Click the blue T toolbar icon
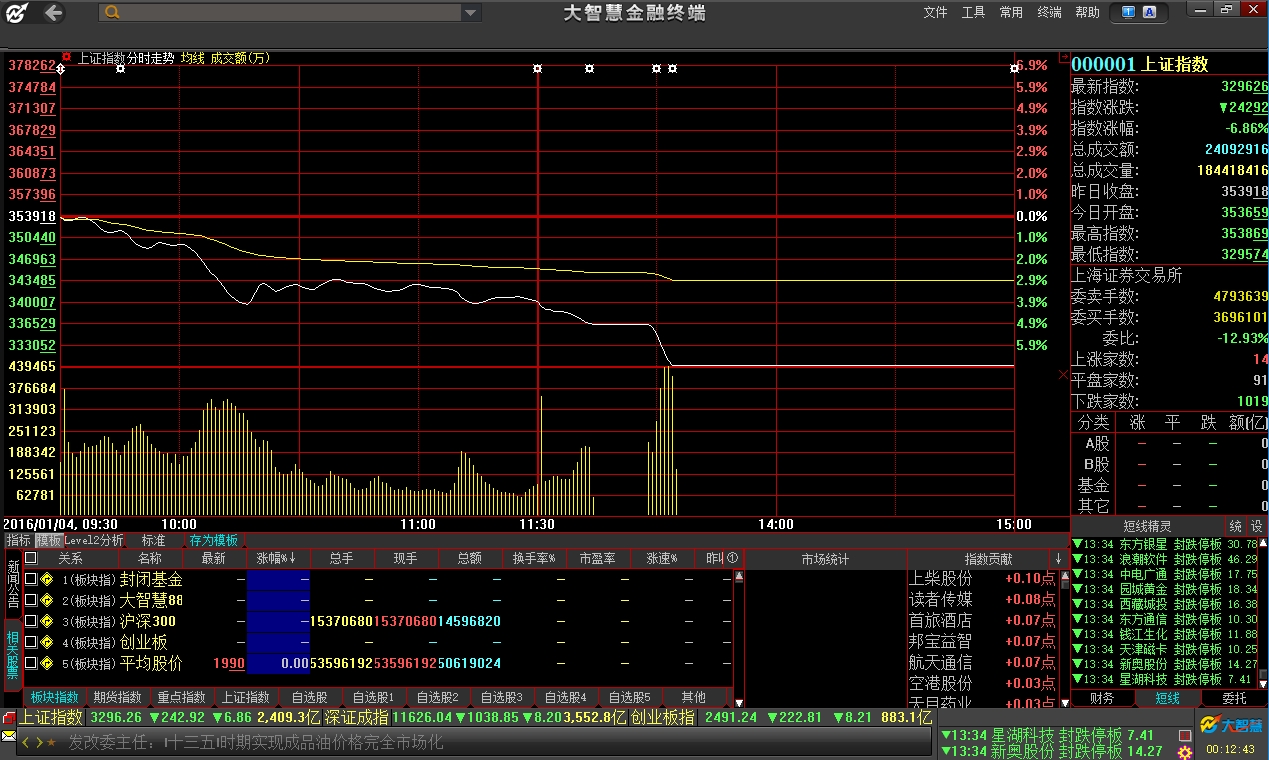1269x760 pixels. [1128, 12]
